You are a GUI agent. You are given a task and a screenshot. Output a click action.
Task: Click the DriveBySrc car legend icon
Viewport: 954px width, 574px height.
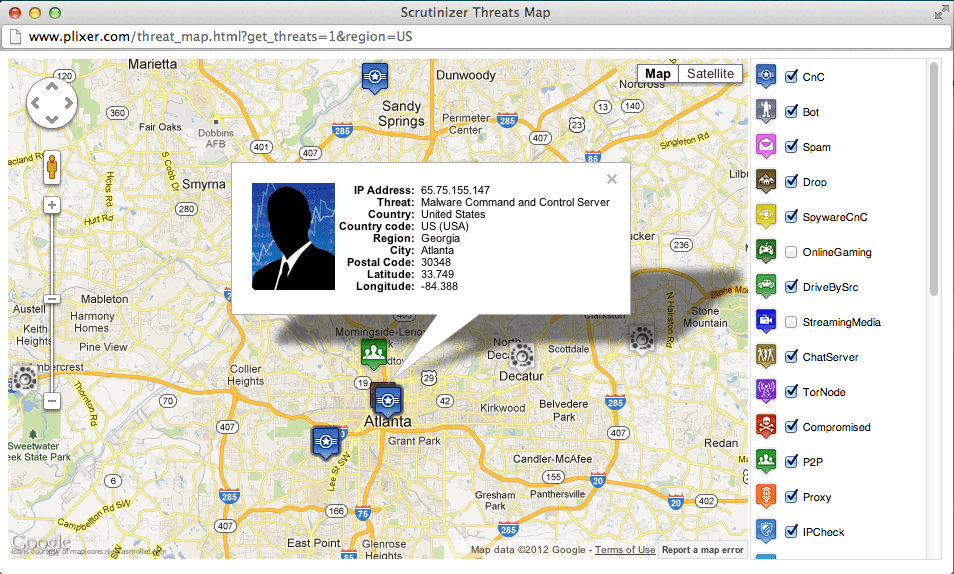click(x=766, y=287)
